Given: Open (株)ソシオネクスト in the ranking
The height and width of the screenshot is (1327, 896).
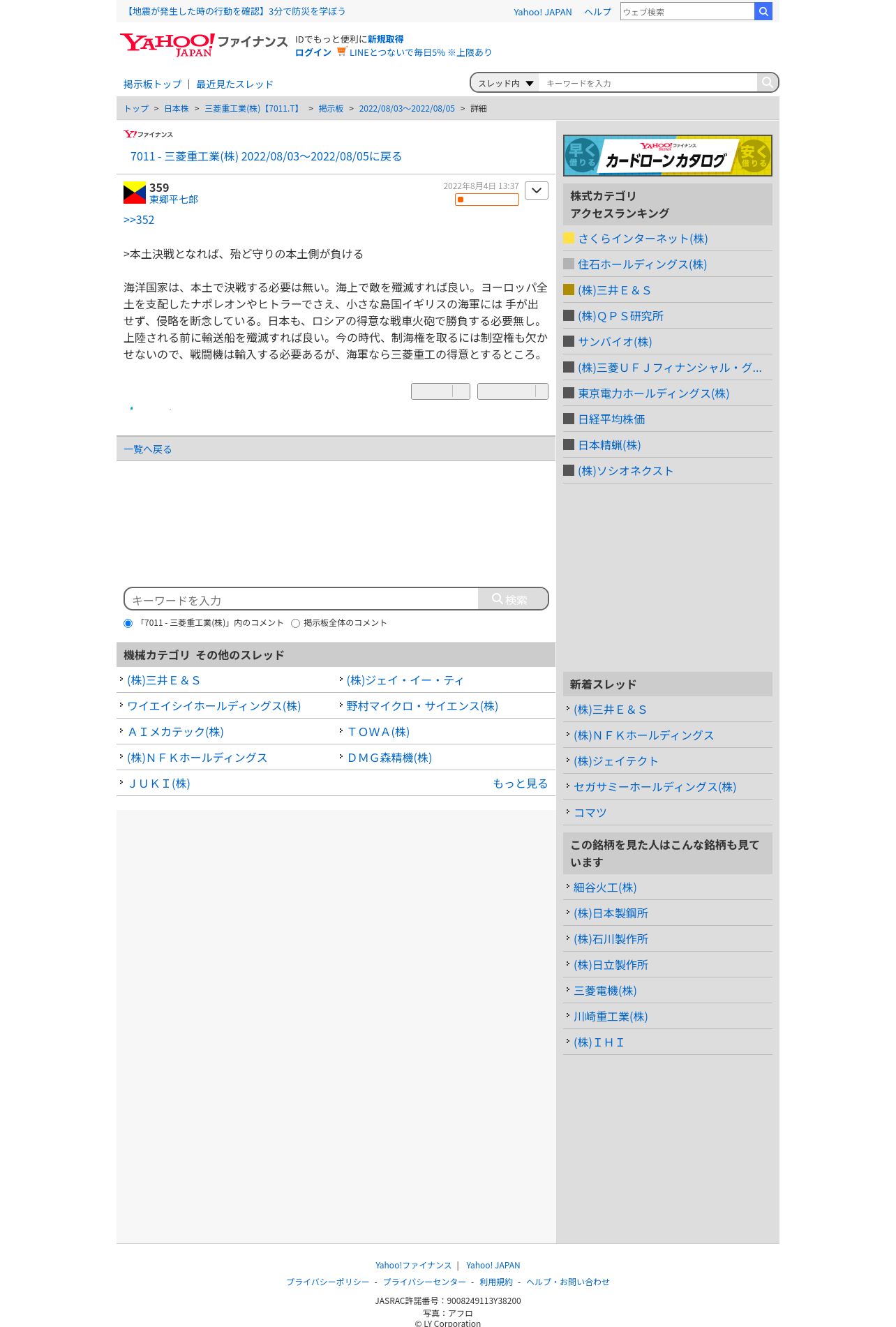Looking at the screenshot, I should pyautogui.click(x=626, y=471).
